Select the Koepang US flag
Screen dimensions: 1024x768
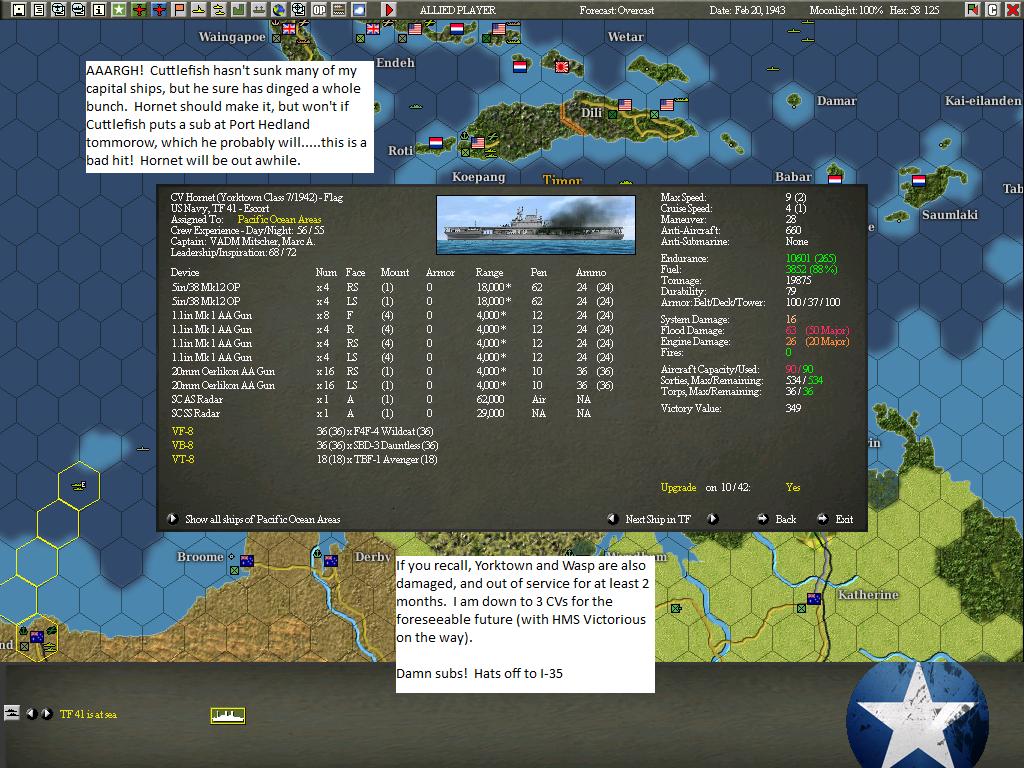click(x=478, y=143)
